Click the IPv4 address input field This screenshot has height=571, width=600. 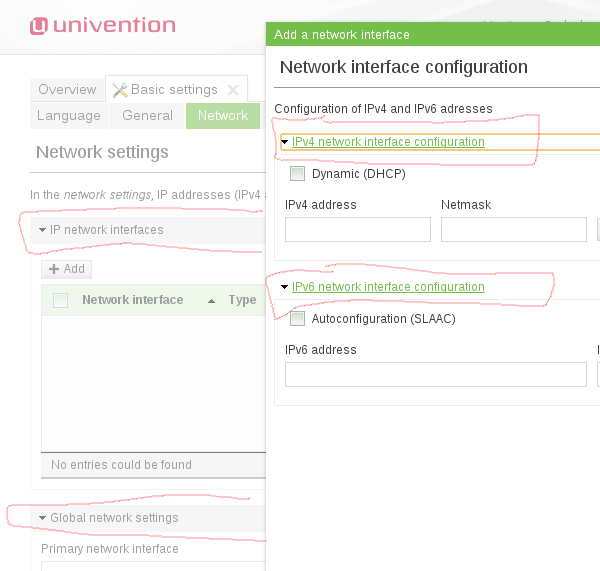tap(357, 230)
